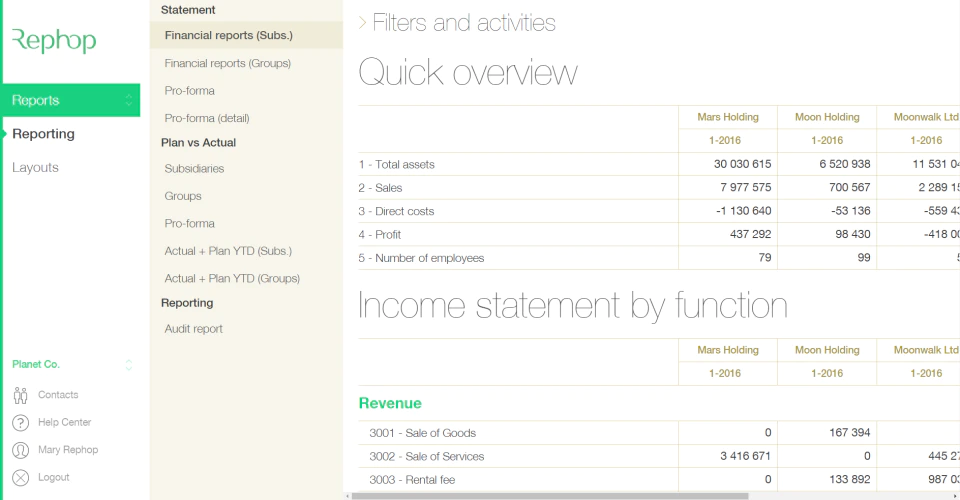
Task: Click the Logout cross icon
Action: pos(20,478)
